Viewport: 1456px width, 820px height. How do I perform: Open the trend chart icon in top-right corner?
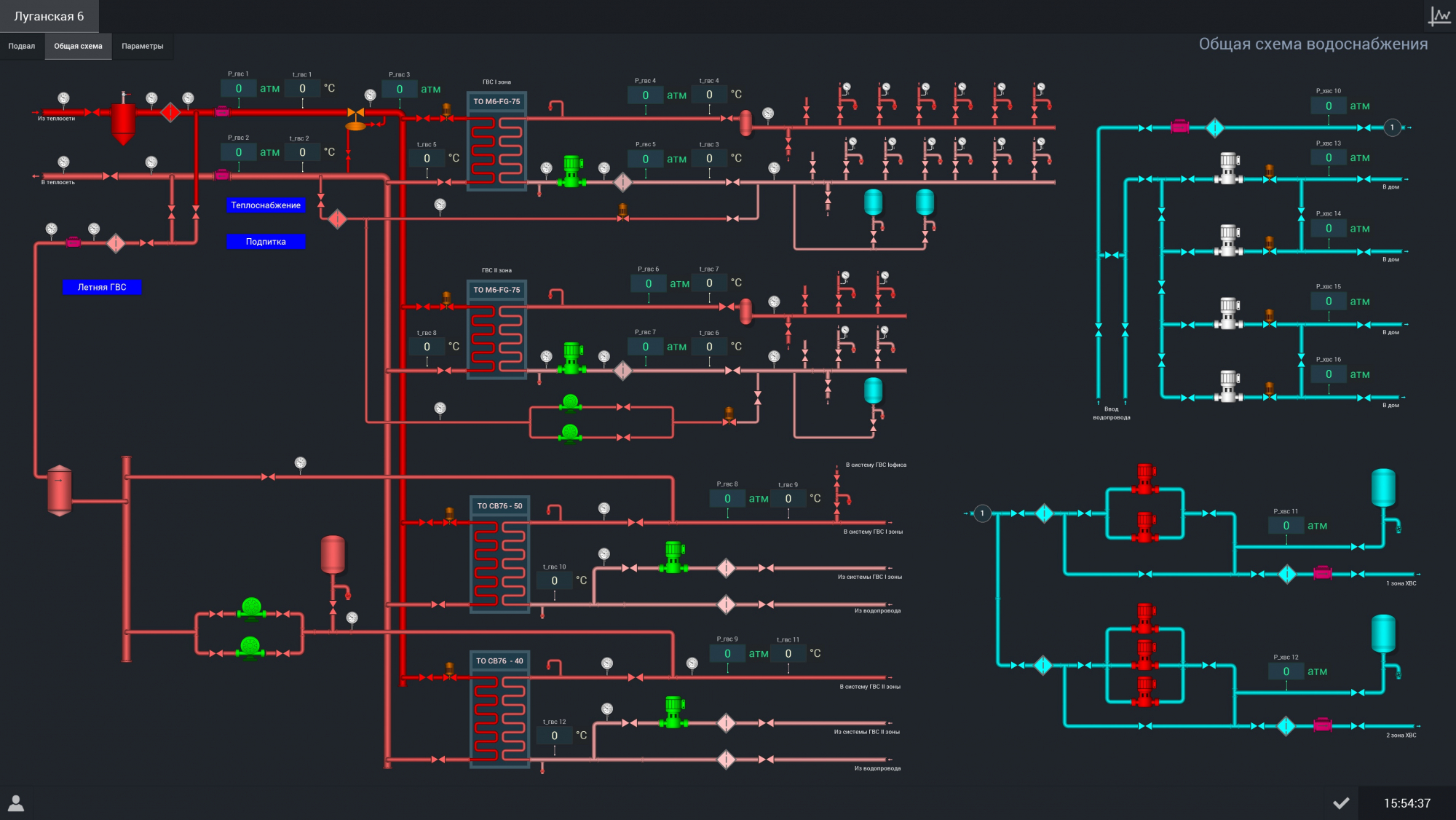click(1439, 16)
